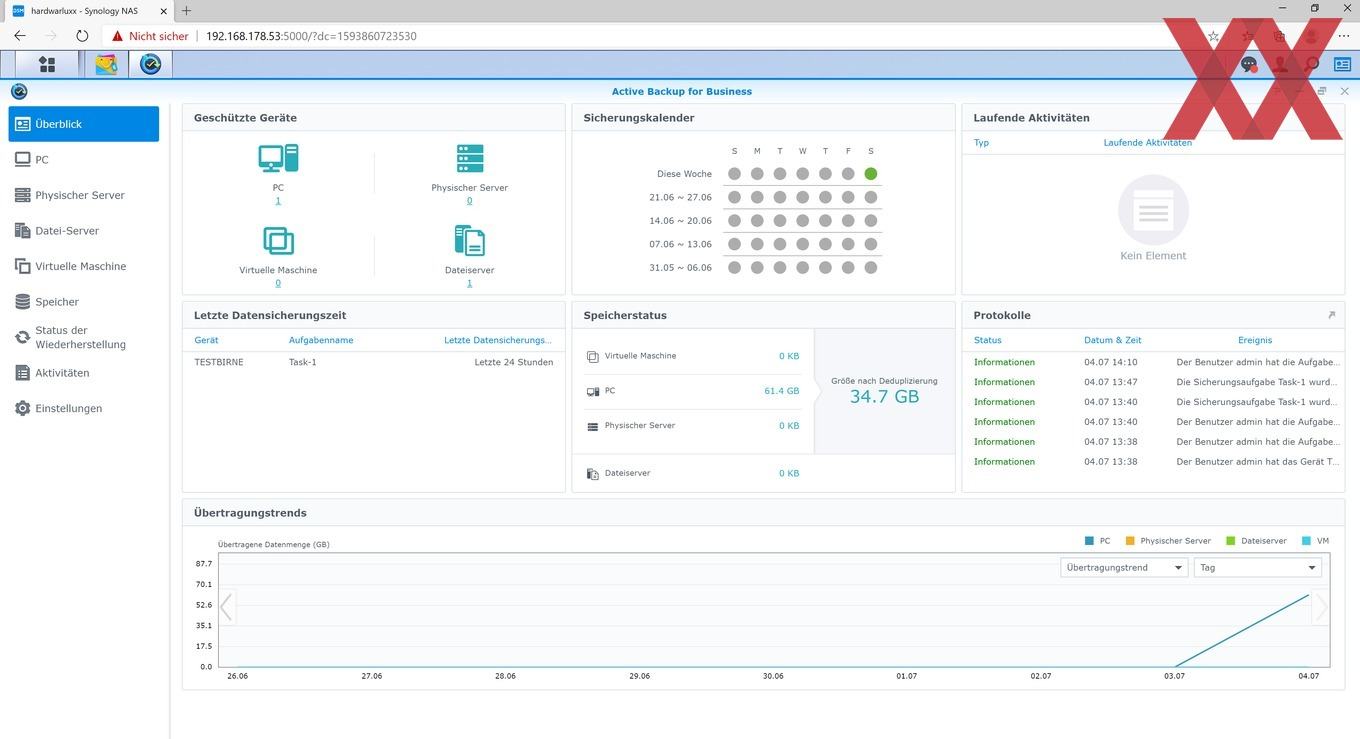Click Sunday dot in Diese Woche row
The image size is (1360, 739).
point(735,174)
